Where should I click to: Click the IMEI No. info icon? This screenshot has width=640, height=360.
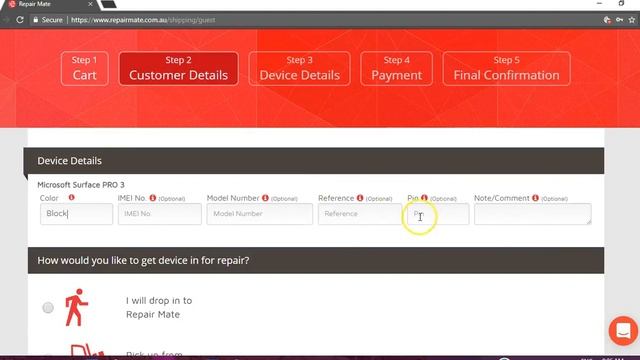pyautogui.click(x=153, y=198)
